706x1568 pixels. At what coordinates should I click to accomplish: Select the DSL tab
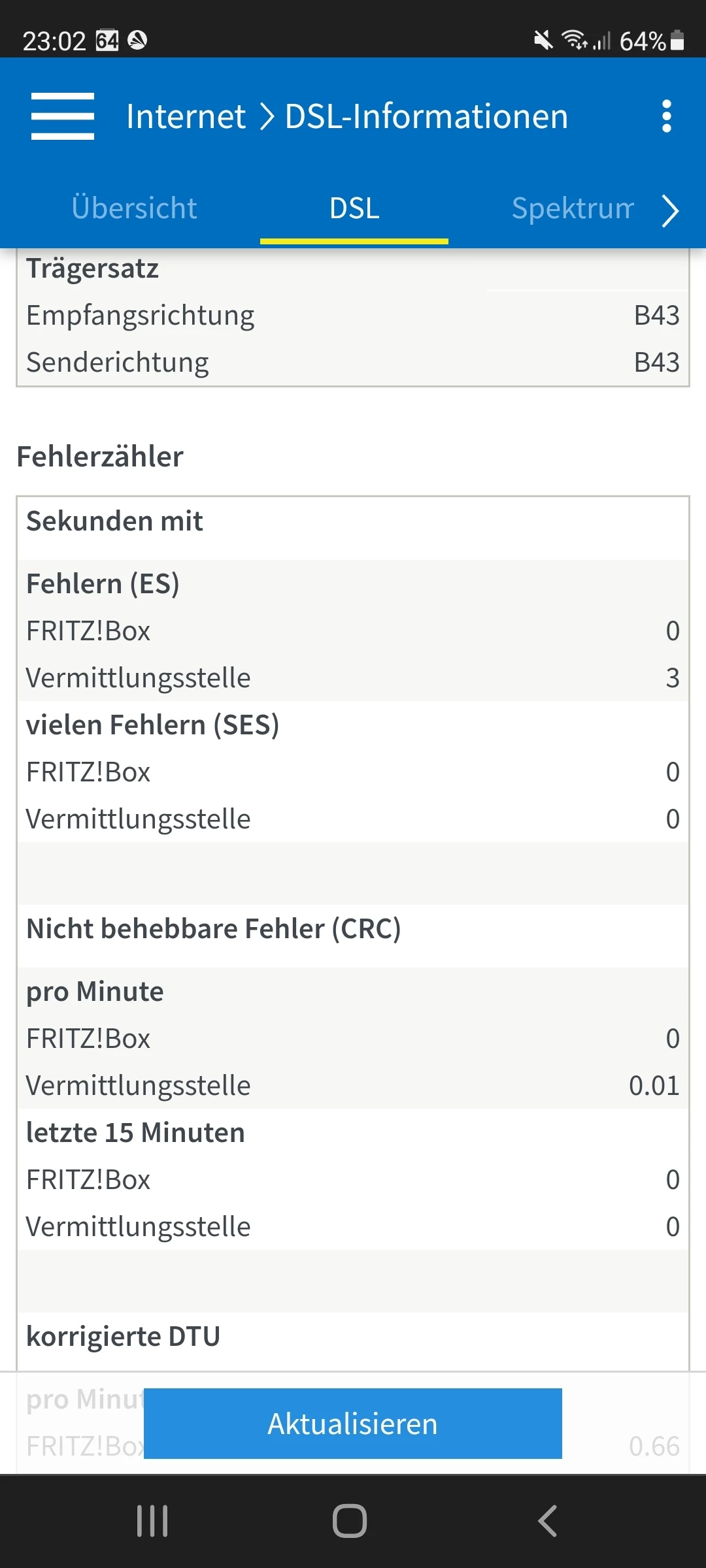tap(354, 209)
